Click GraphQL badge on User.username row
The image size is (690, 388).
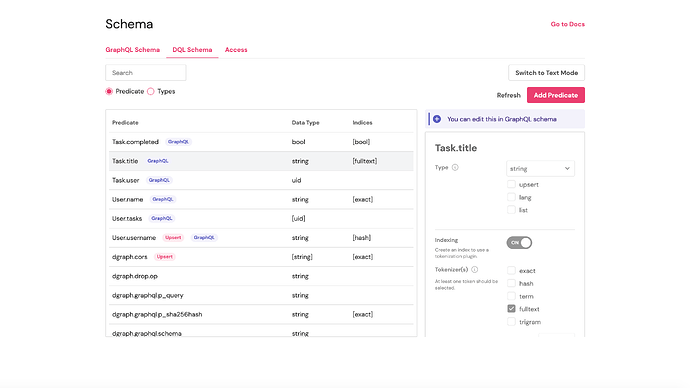point(204,238)
